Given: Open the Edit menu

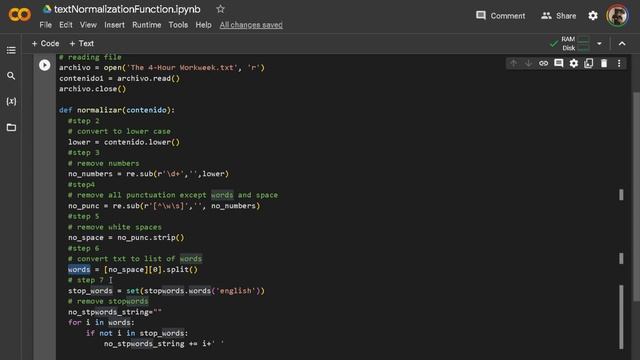Looking at the screenshot, I should pyautogui.click(x=66, y=25).
